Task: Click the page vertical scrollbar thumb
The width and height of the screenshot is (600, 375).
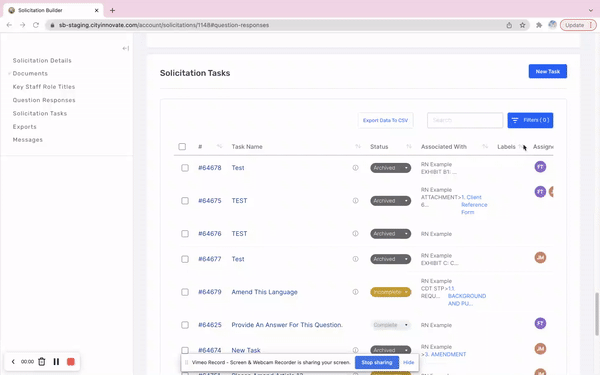Action: click(597, 313)
